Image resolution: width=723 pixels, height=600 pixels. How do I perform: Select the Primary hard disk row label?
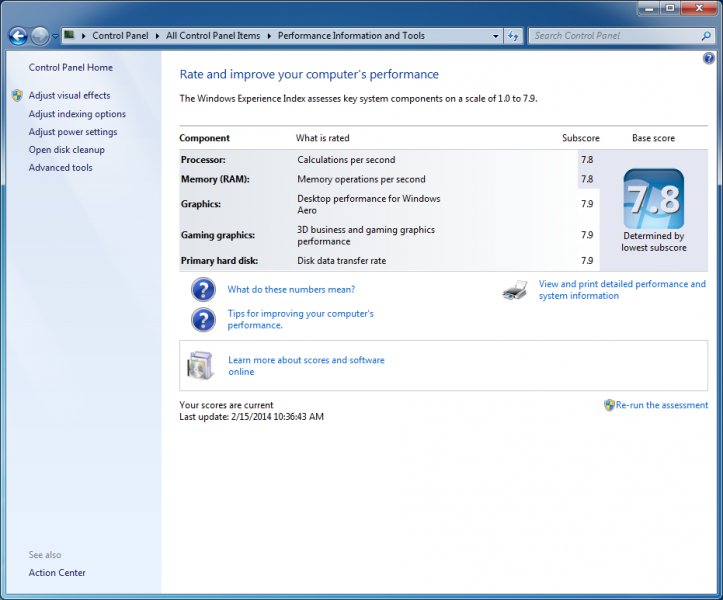[x=219, y=261]
